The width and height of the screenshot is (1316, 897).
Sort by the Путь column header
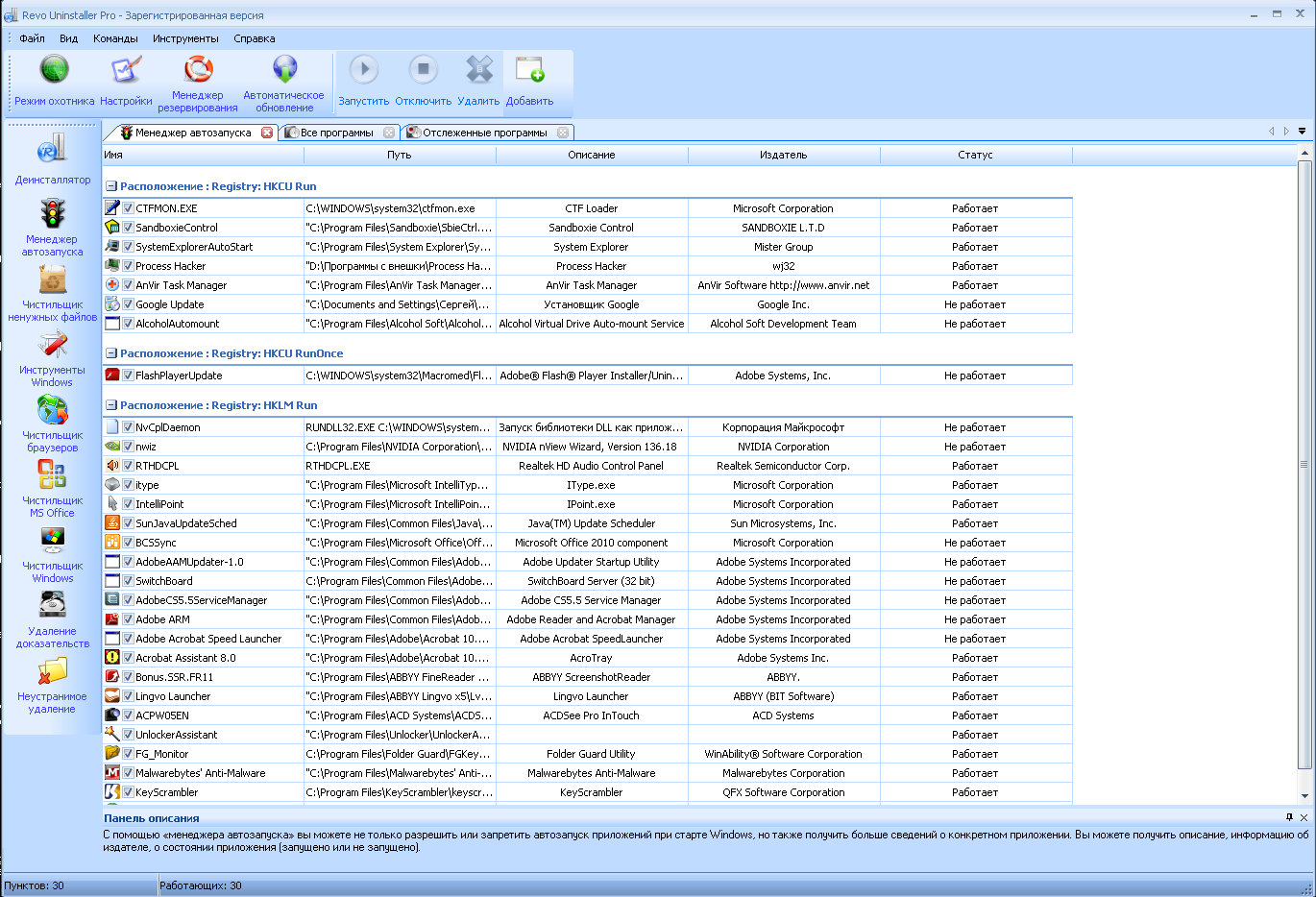[x=400, y=155]
